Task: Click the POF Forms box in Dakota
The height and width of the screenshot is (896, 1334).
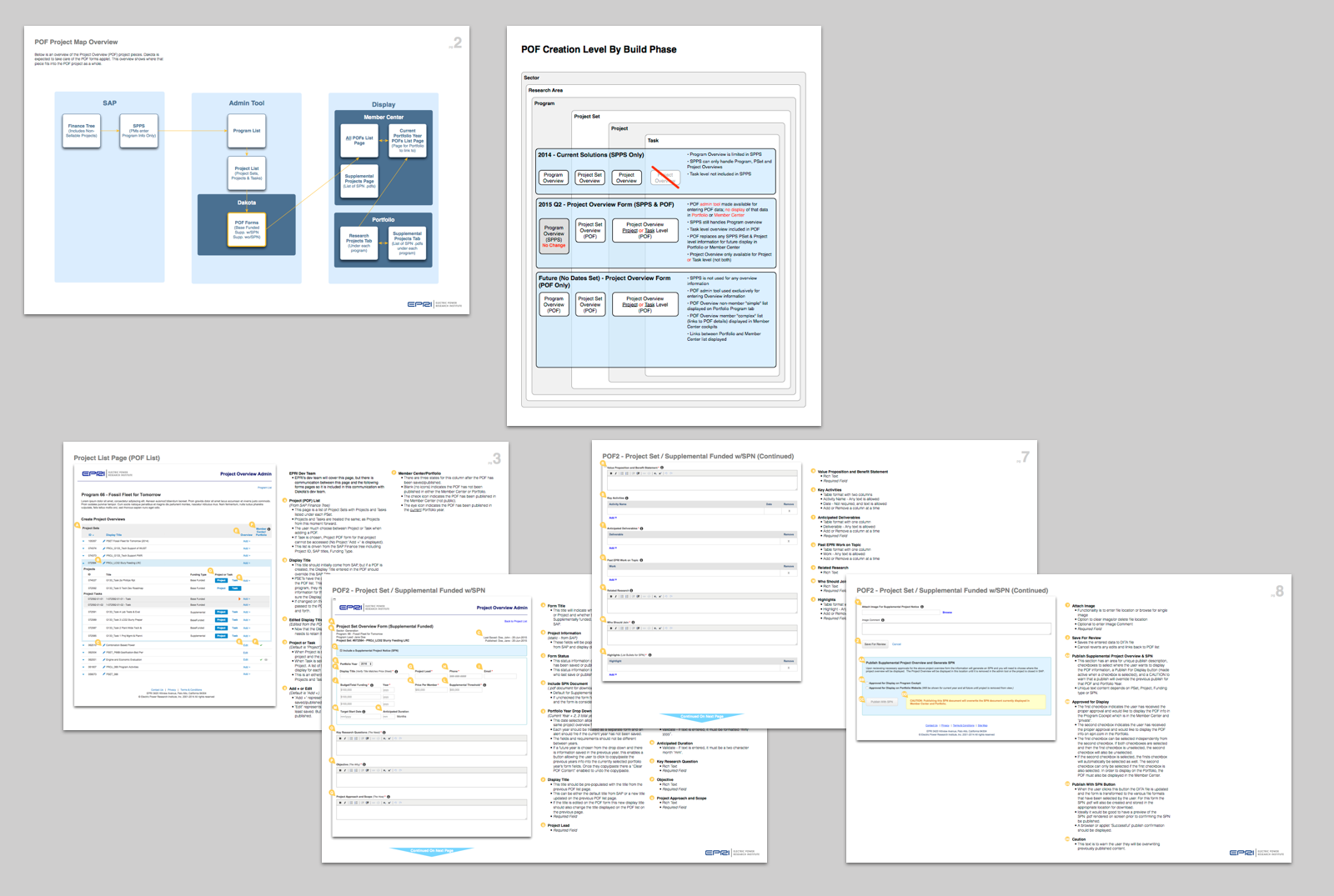Action: (x=246, y=230)
